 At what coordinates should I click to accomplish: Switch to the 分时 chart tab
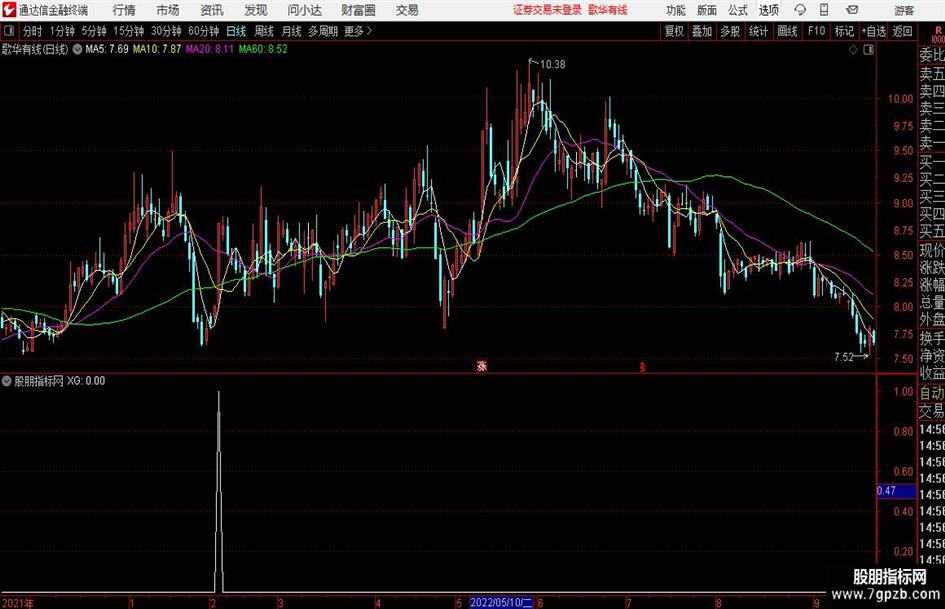point(33,31)
